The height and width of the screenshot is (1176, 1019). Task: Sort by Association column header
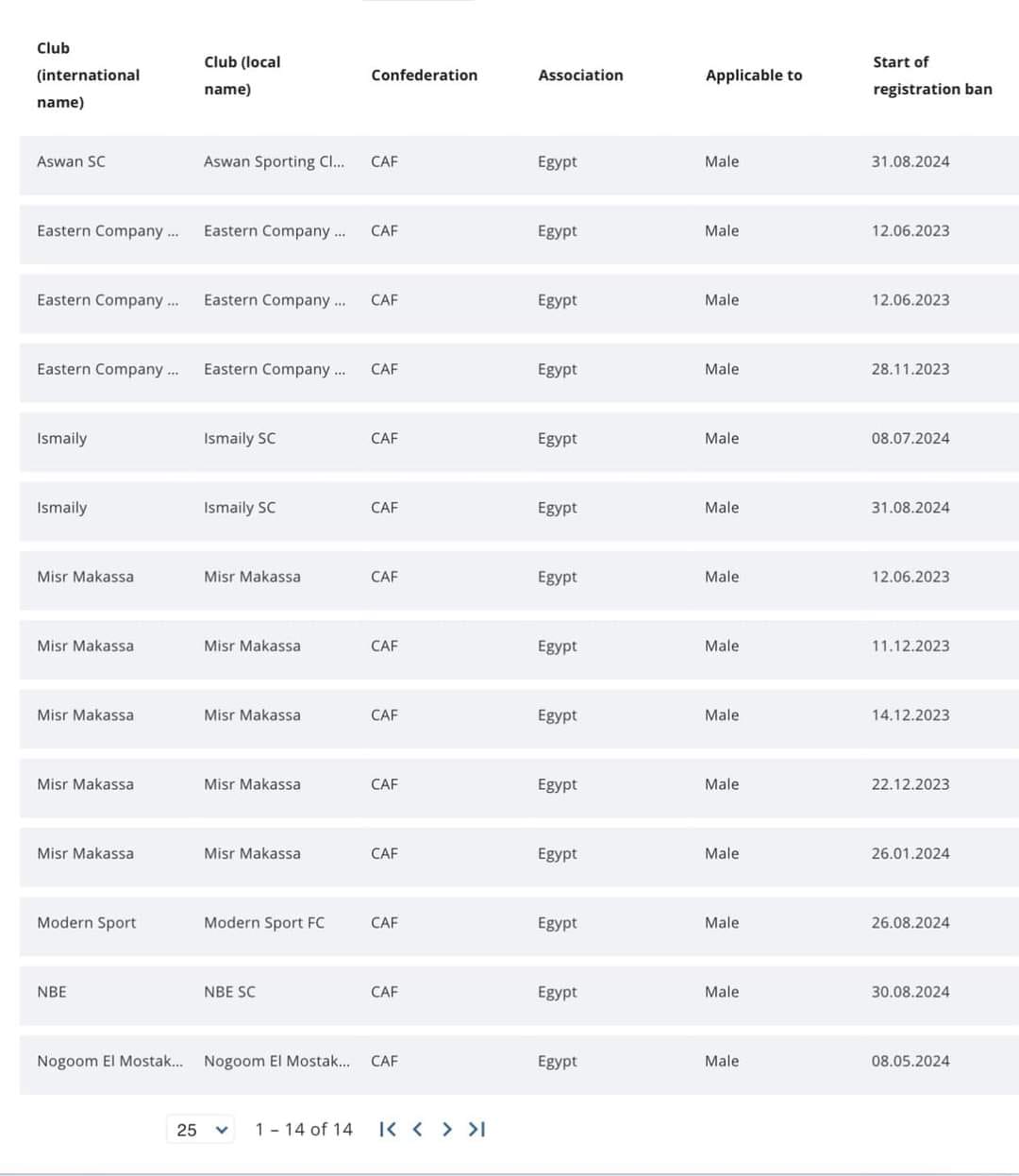pyautogui.click(x=580, y=76)
